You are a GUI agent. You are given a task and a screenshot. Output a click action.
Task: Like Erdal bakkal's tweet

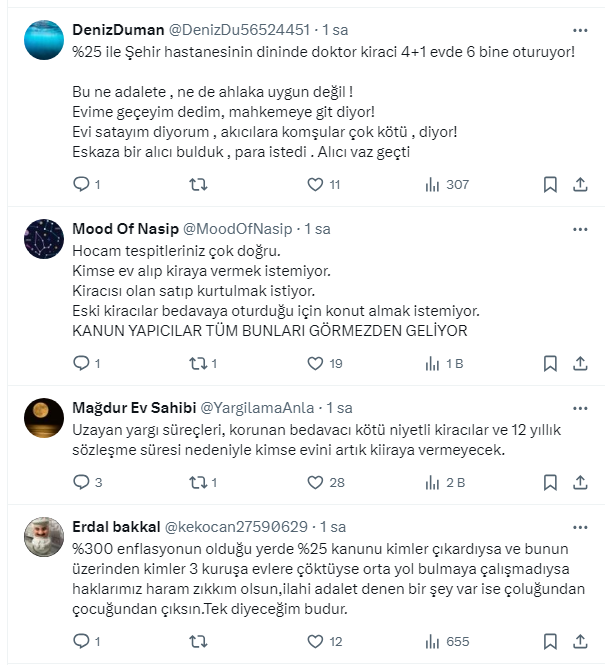tap(315, 641)
